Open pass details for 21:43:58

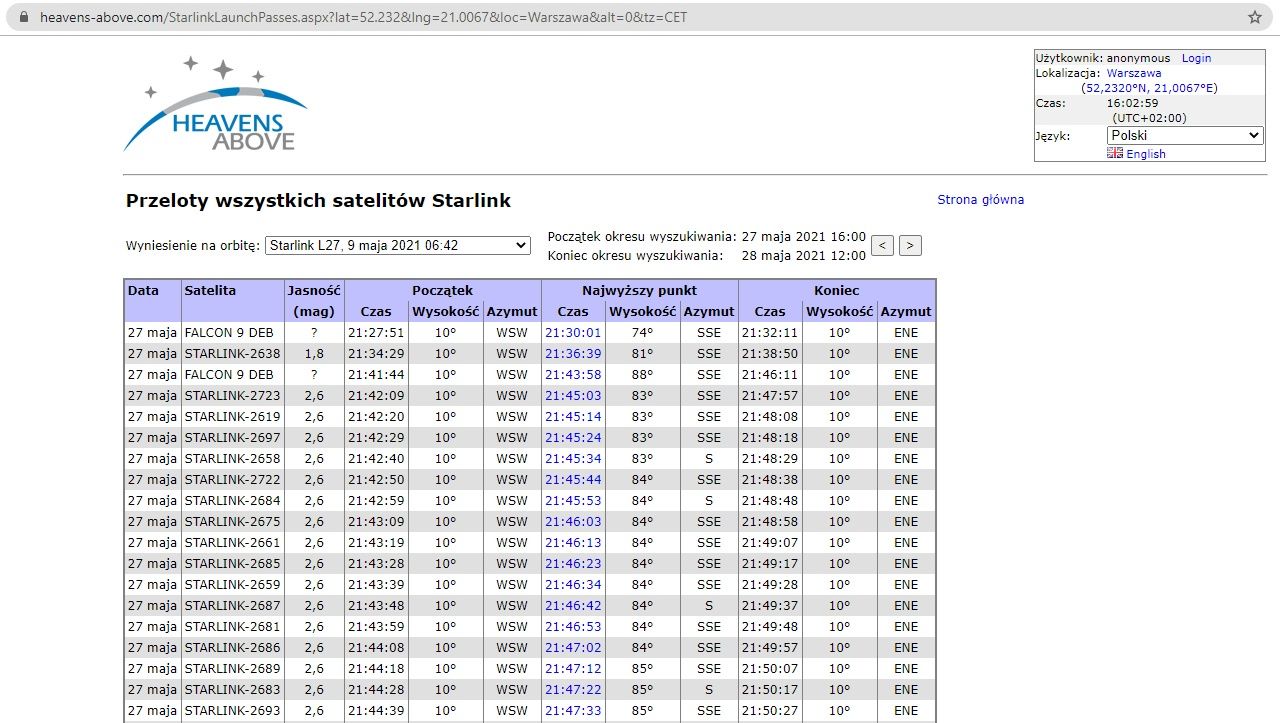click(573, 375)
